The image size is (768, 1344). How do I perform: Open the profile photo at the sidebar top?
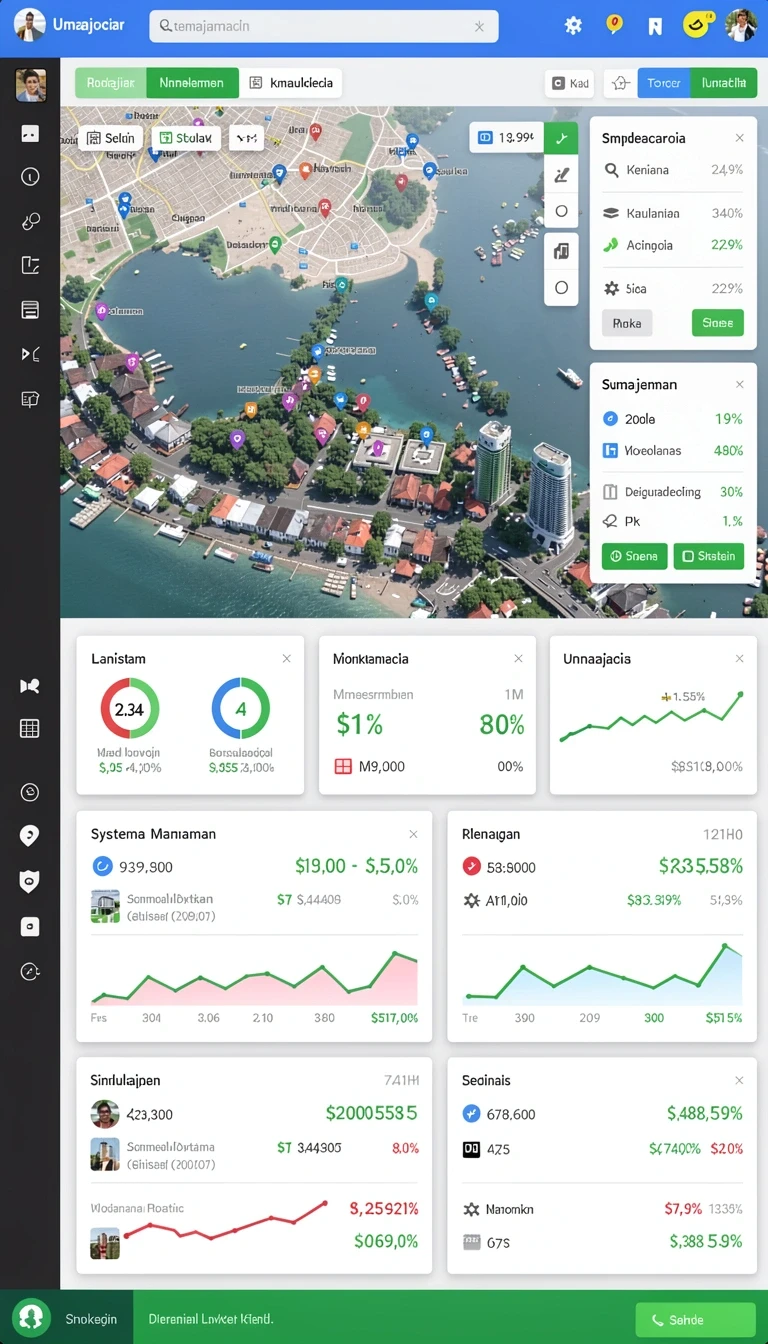(31, 86)
